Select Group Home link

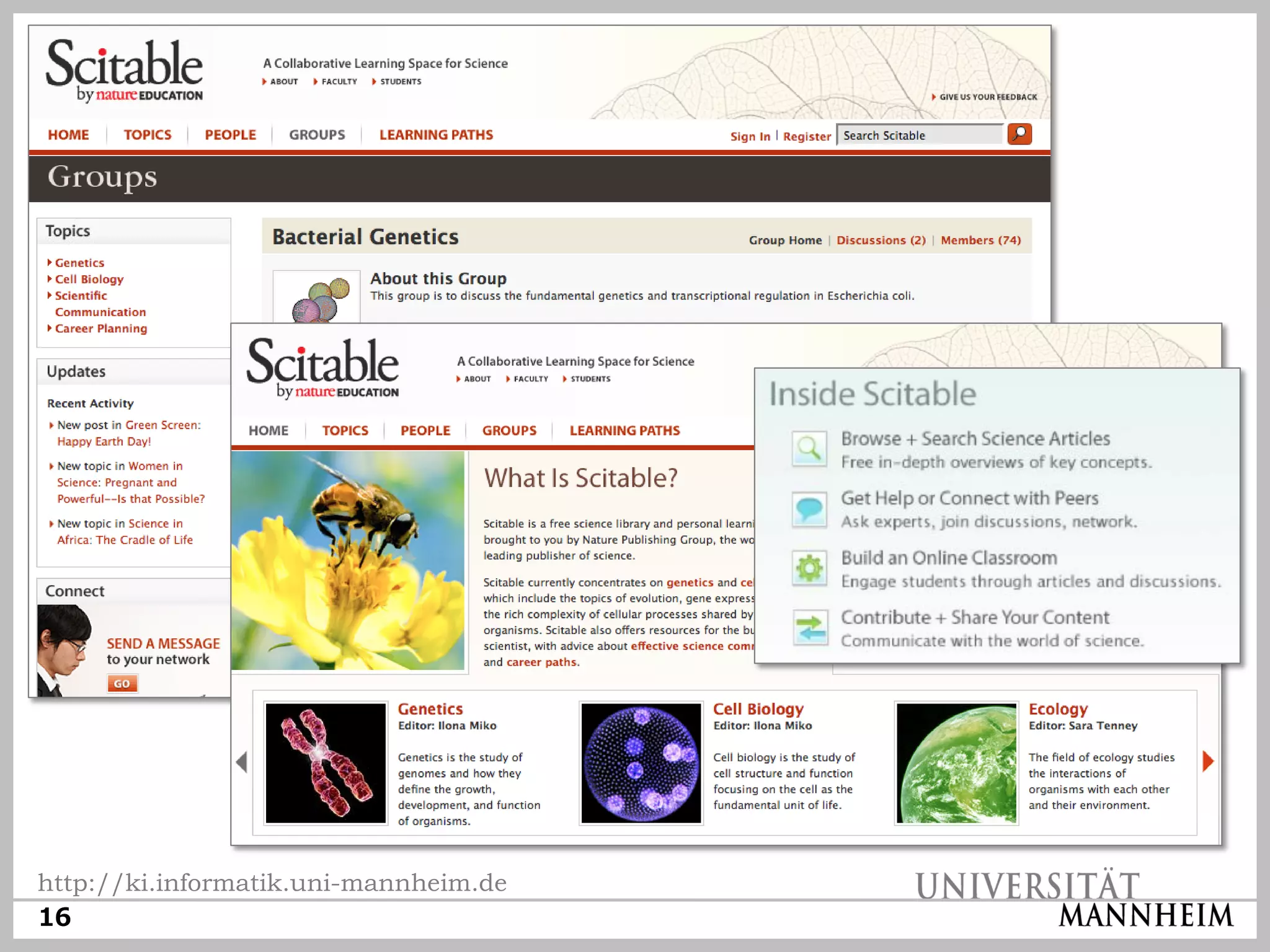[785, 240]
